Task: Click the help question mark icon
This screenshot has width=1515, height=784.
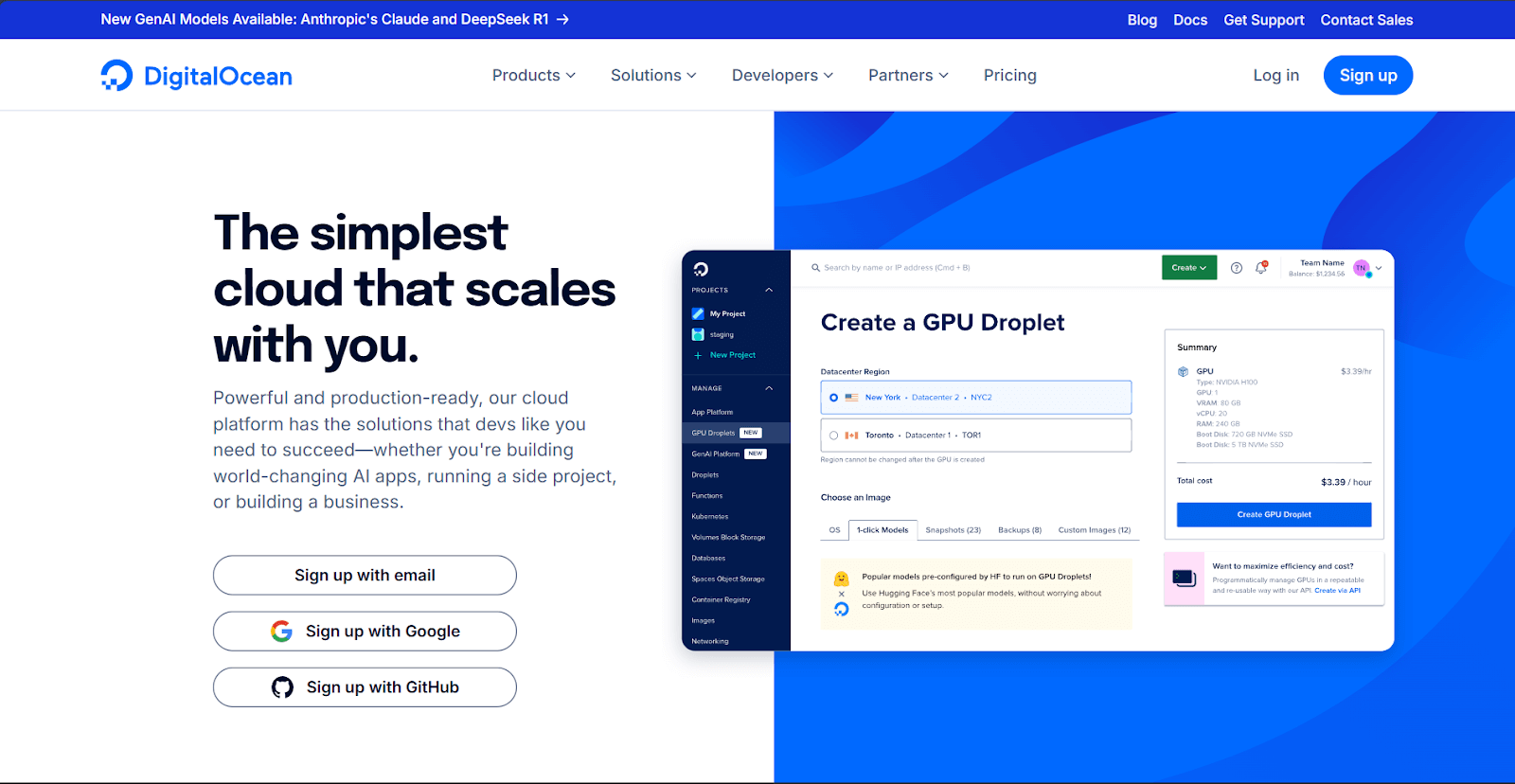Action: [1236, 268]
